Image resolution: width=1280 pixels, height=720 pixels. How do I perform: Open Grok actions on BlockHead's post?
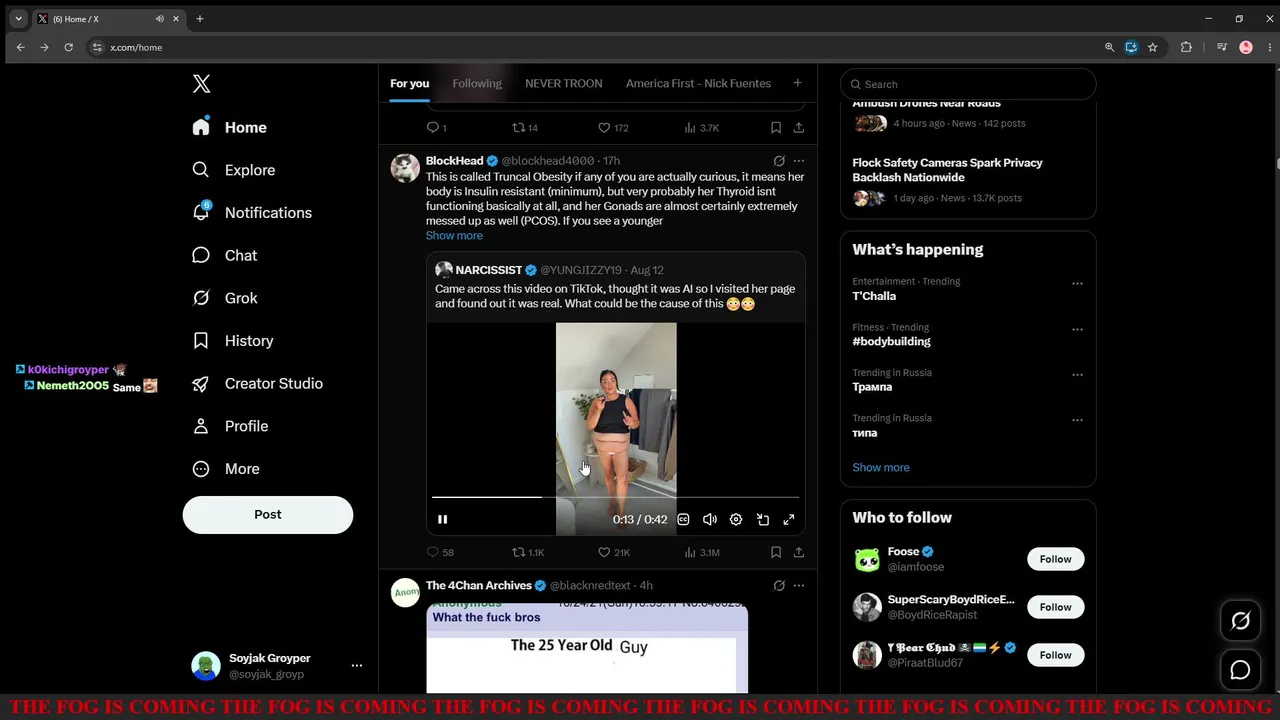tap(779, 161)
